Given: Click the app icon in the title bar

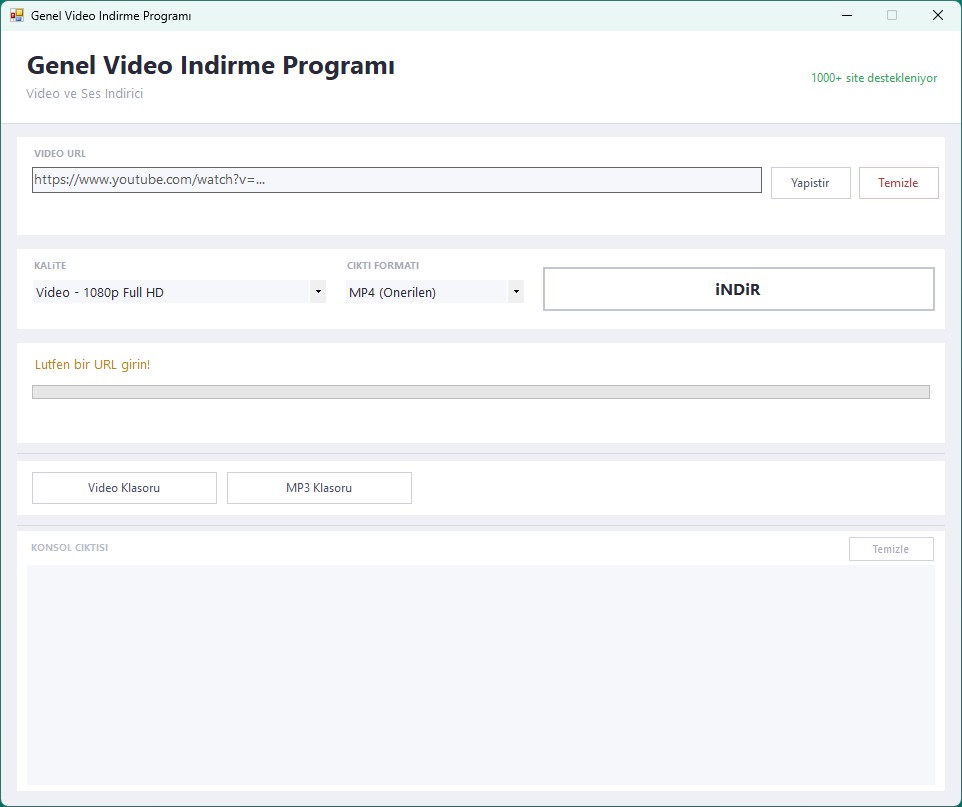Looking at the screenshot, I should (16, 16).
